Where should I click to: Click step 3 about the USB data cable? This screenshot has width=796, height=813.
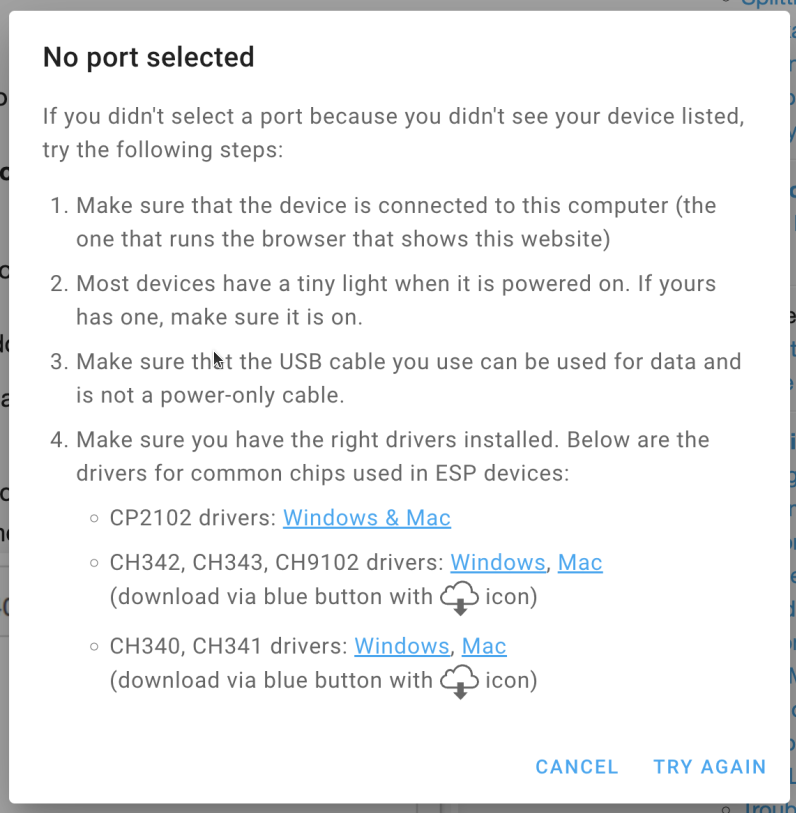tap(408, 378)
